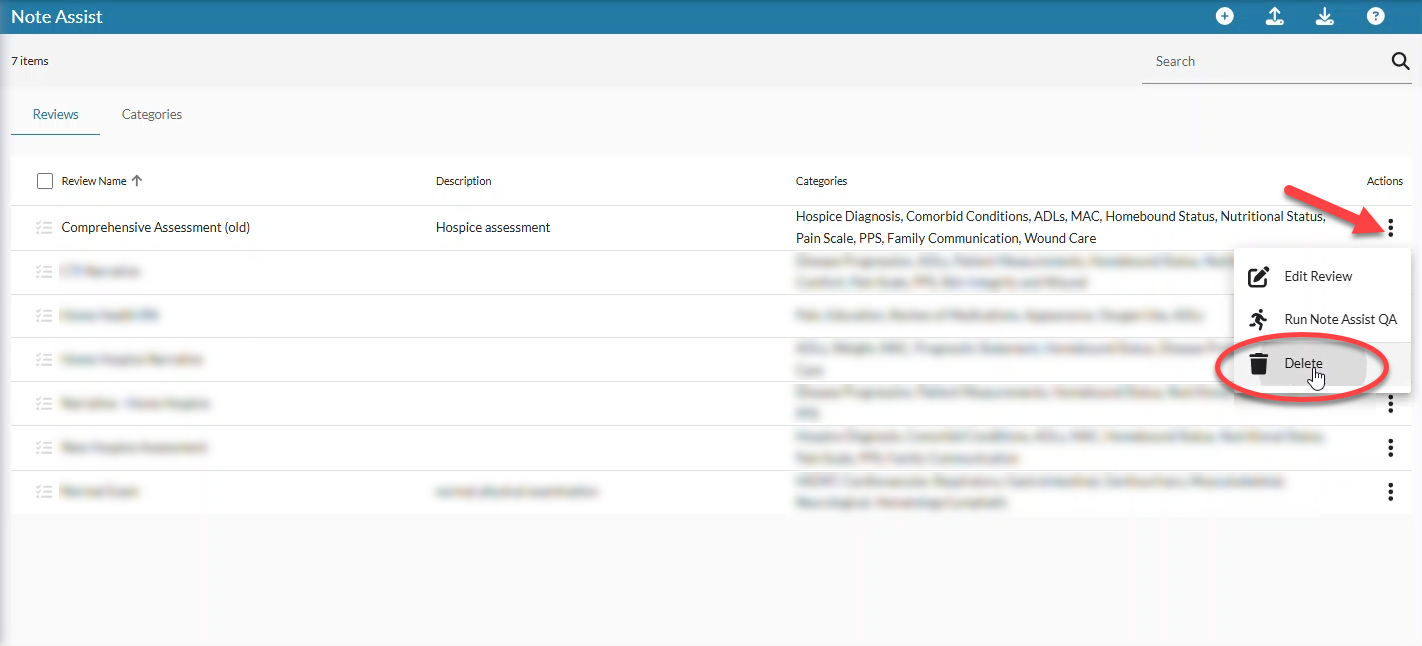
Task: Click Delete in the actions menu
Action: tap(1303, 364)
